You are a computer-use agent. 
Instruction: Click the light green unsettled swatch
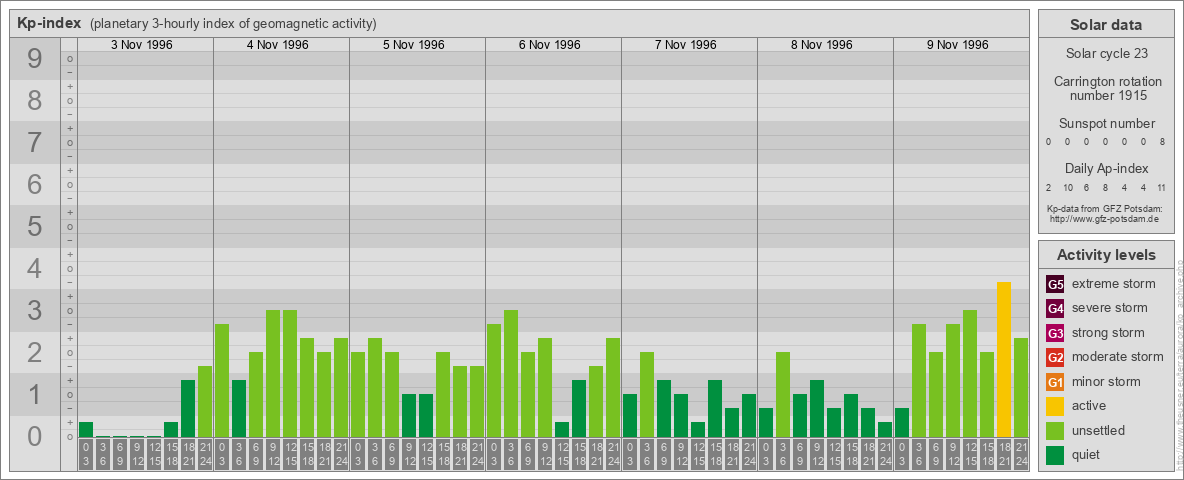pyautogui.click(x=1055, y=430)
